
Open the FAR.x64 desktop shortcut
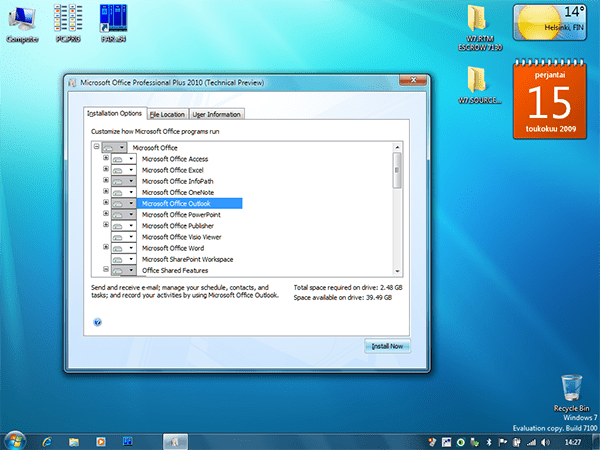[113, 24]
